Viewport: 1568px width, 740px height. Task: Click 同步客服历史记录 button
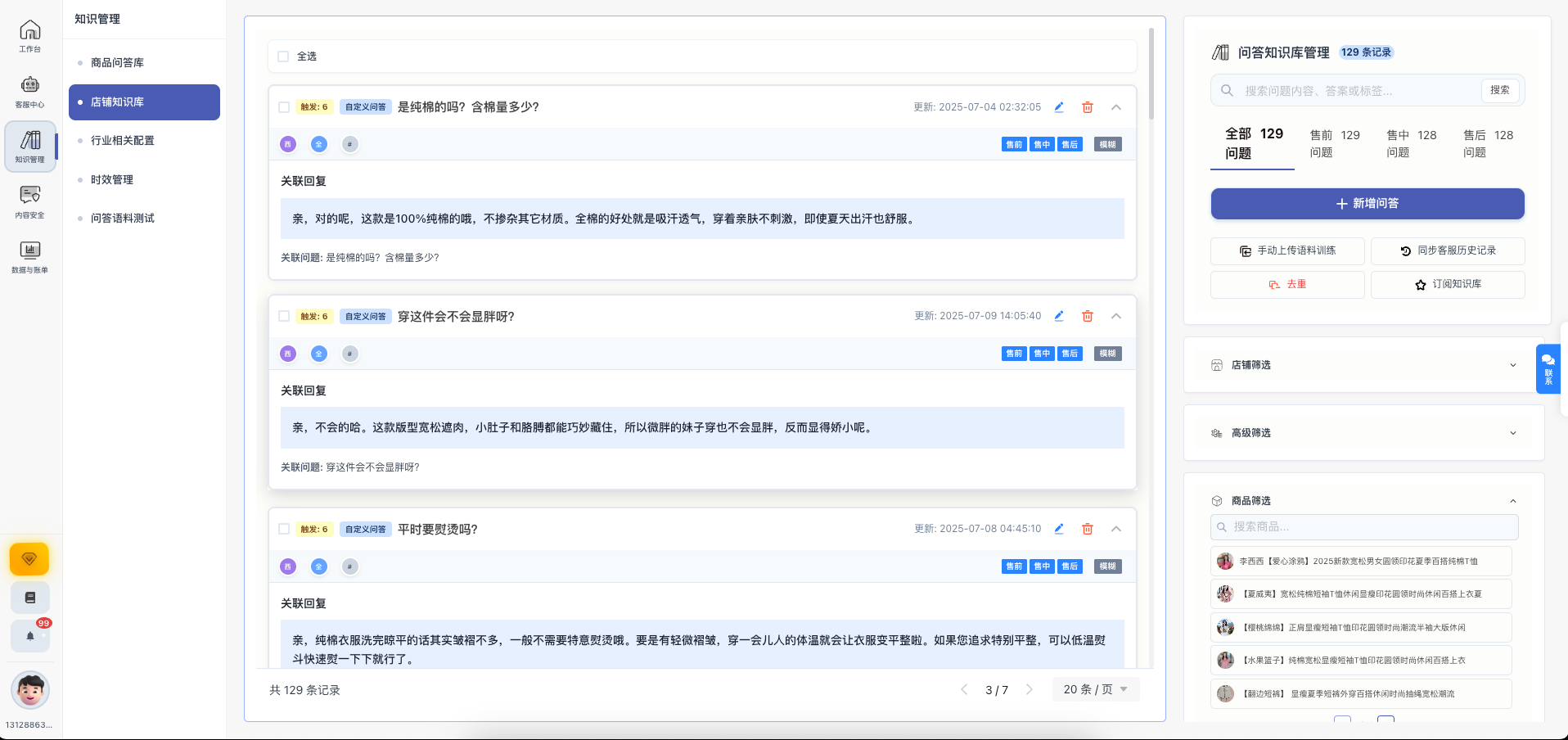(1447, 250)
